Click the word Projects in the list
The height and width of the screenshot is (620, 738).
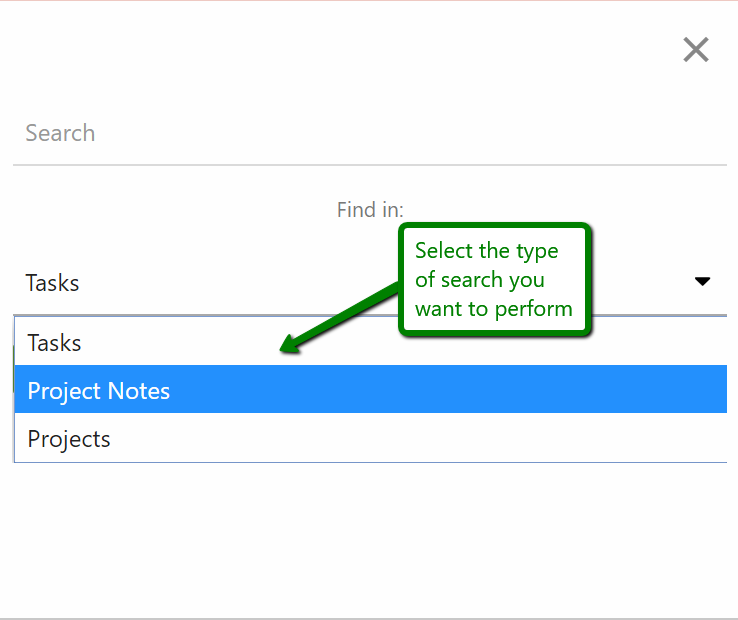(69, 439)
